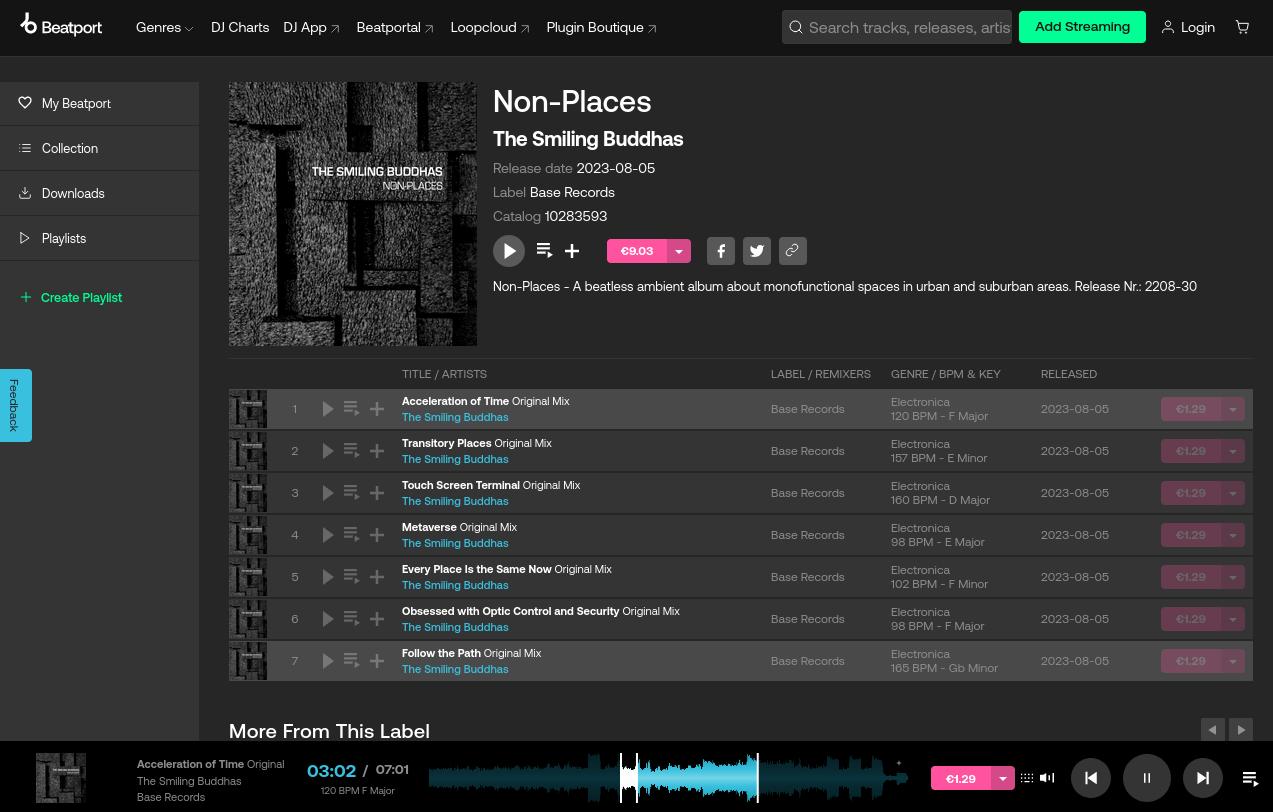
Task: Expand price dropdown for Metaverse
Action: pyautogui.click(x=1233, y=535)
